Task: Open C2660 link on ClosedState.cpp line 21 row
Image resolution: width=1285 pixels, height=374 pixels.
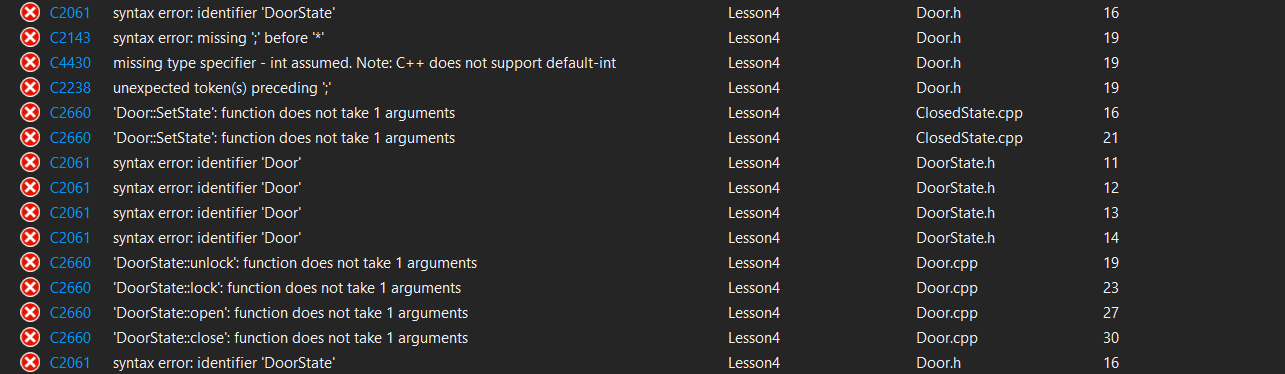Action: 69,138
